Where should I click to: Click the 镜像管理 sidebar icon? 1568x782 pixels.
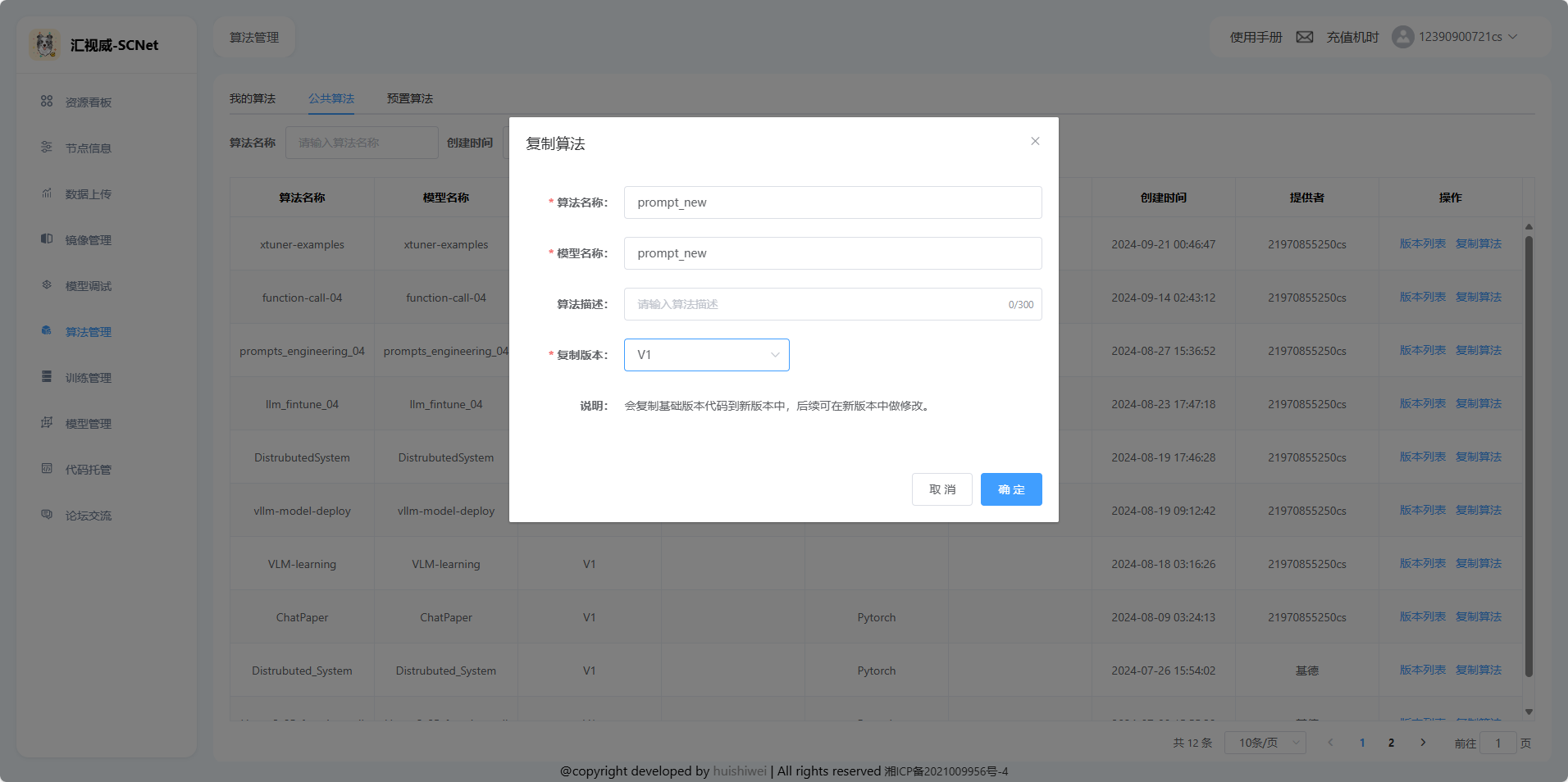(47, 239)
